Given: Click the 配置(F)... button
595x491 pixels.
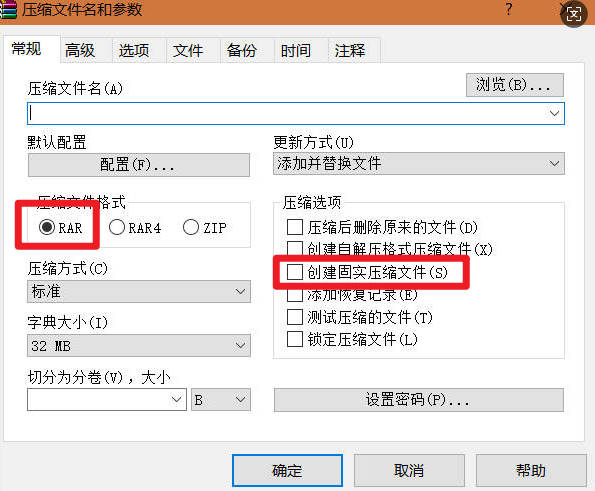Looking at the screenshot, I should tap(139, 165).
